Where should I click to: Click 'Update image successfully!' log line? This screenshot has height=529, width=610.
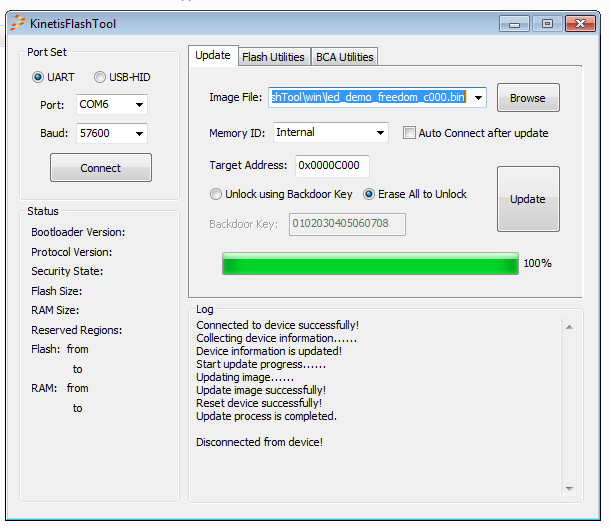pos(261,390)
